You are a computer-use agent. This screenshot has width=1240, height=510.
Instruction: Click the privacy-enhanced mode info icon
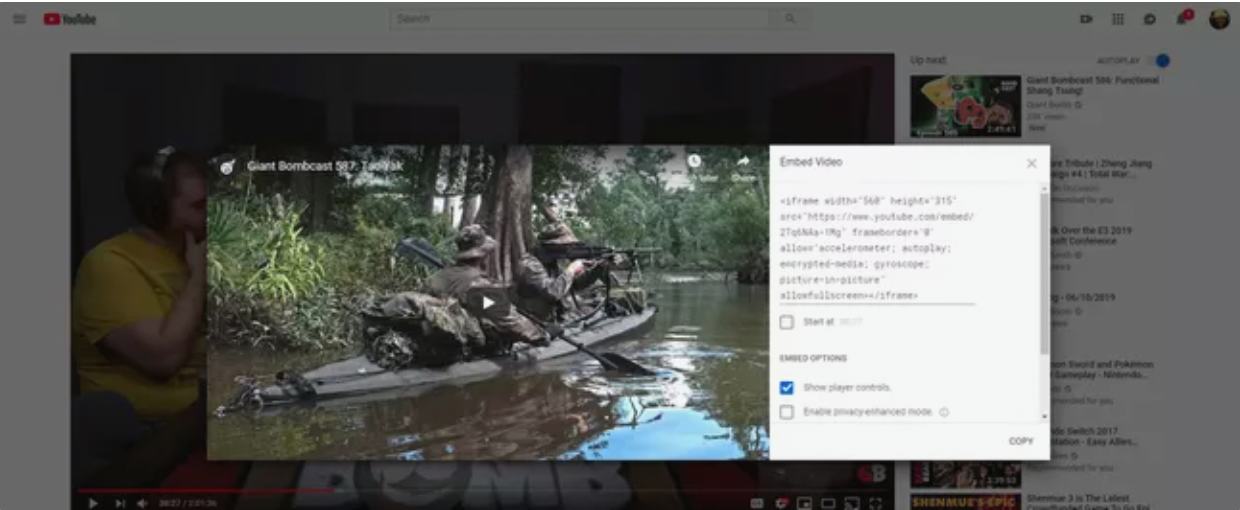944,412
